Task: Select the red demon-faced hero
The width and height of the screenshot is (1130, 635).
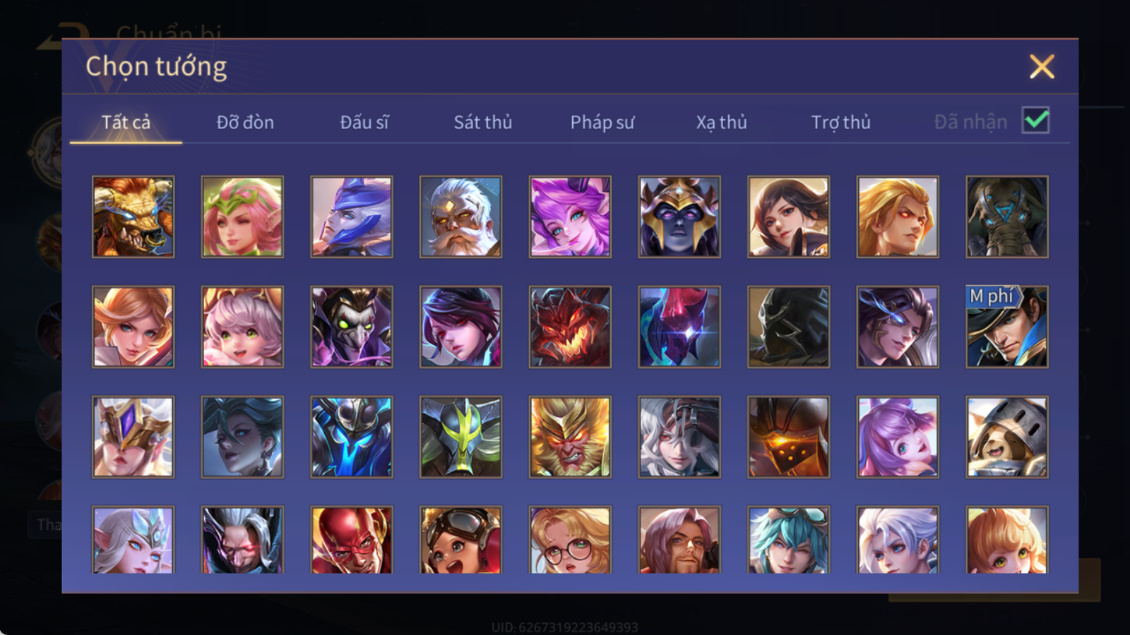Action: 570,327
